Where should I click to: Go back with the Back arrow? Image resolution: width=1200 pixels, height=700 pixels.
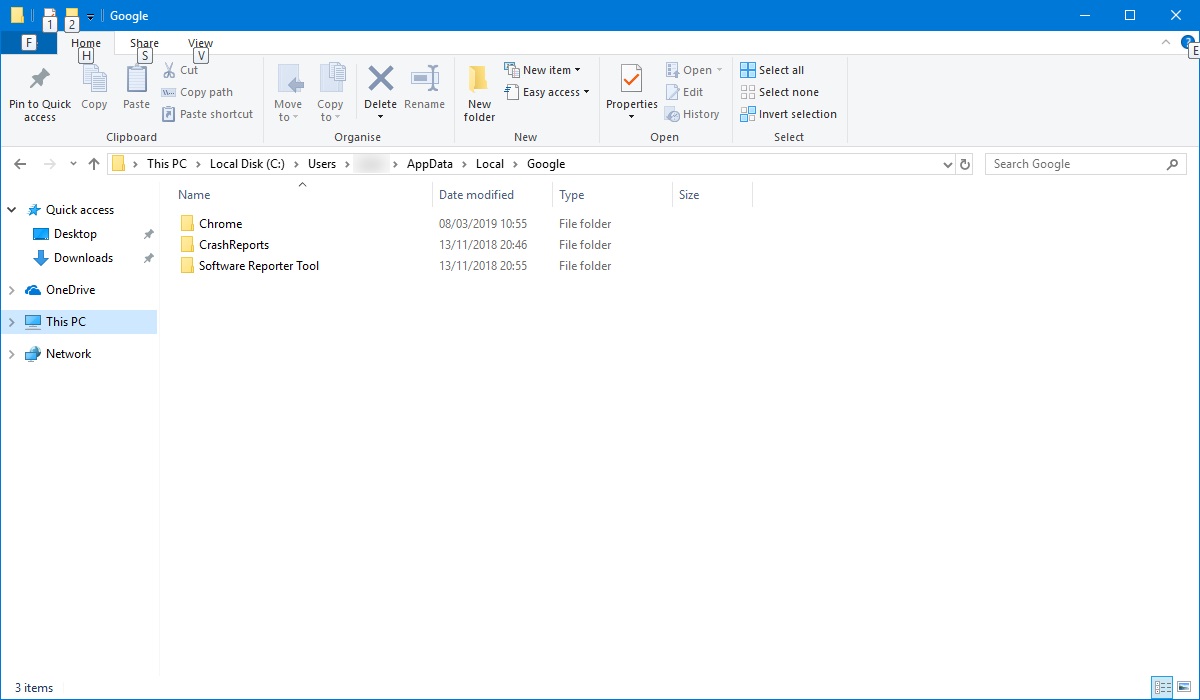click(x=21, y=164)
